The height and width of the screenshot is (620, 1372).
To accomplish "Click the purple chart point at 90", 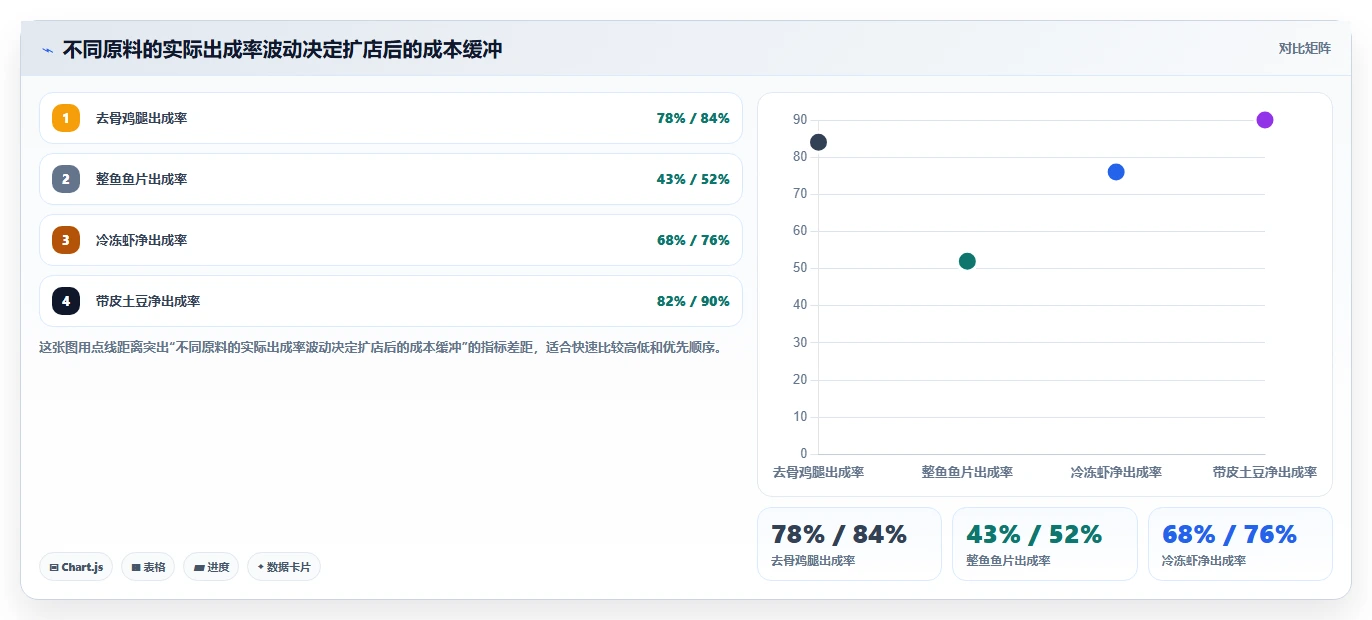I will 1264,120.
